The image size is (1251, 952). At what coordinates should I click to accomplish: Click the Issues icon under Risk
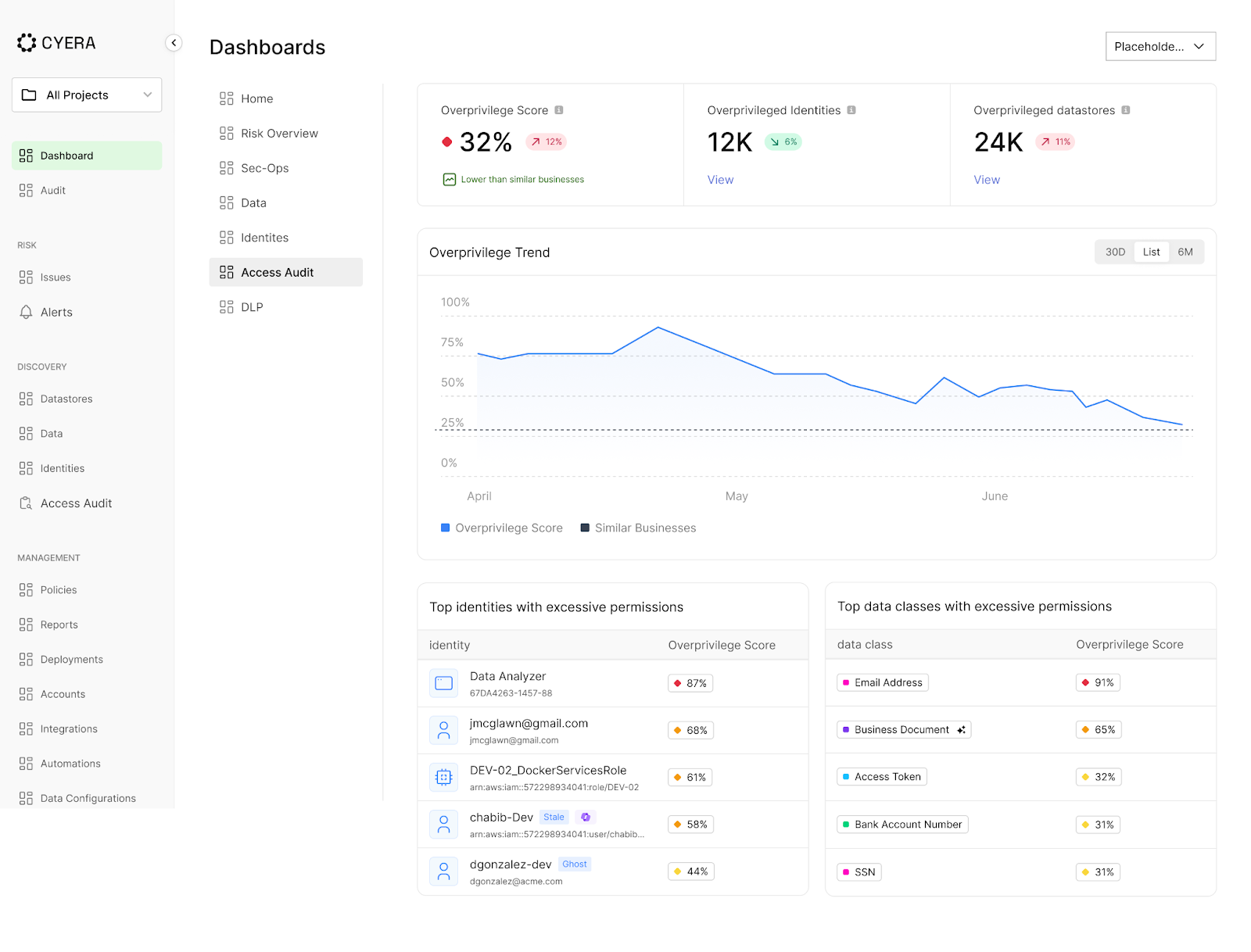click(24, 277)
